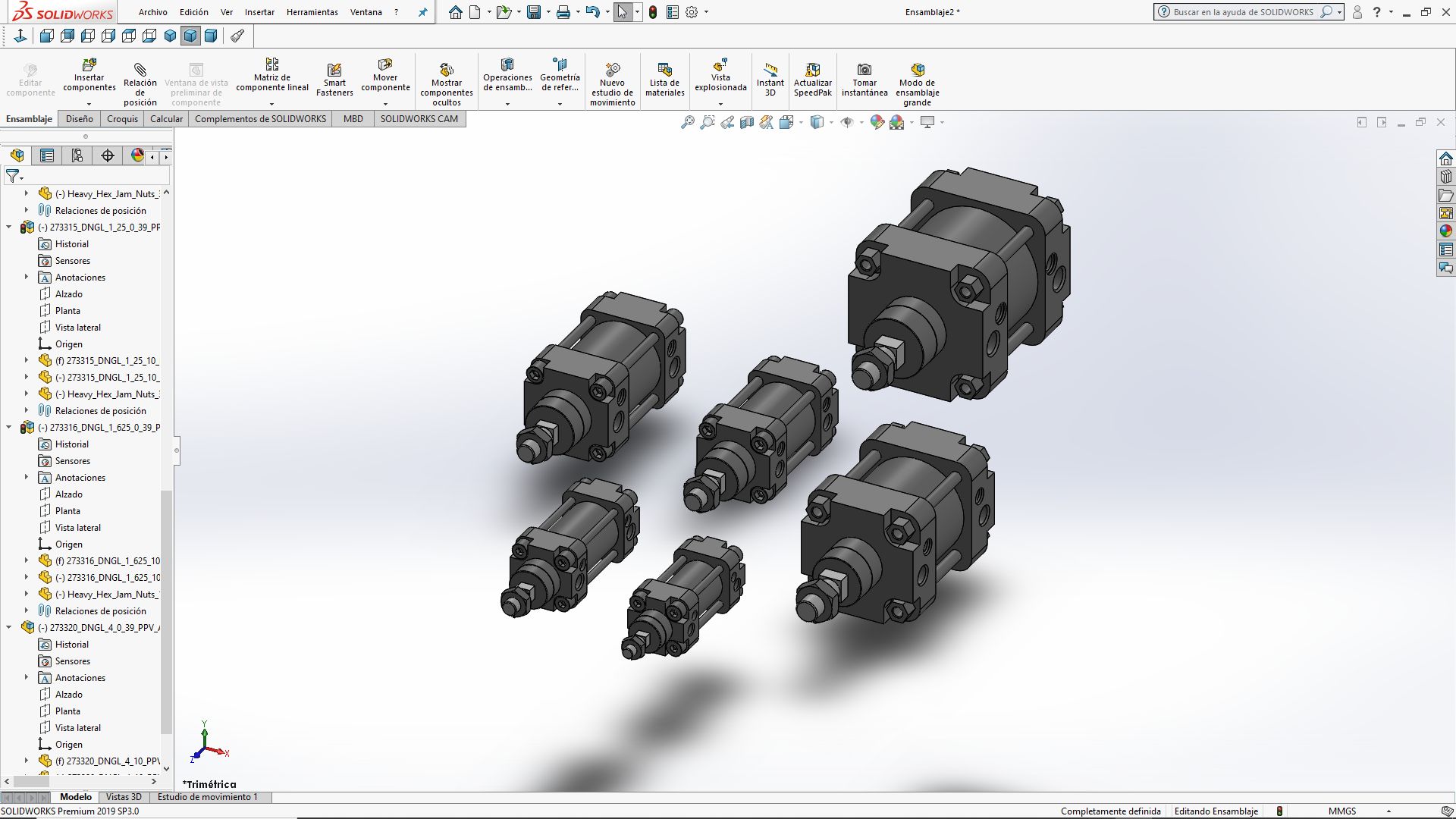Expand Anotaciones under 273315_DNGL_1_25 subassembly
The image size is (1456, 819).
point(27,278)
